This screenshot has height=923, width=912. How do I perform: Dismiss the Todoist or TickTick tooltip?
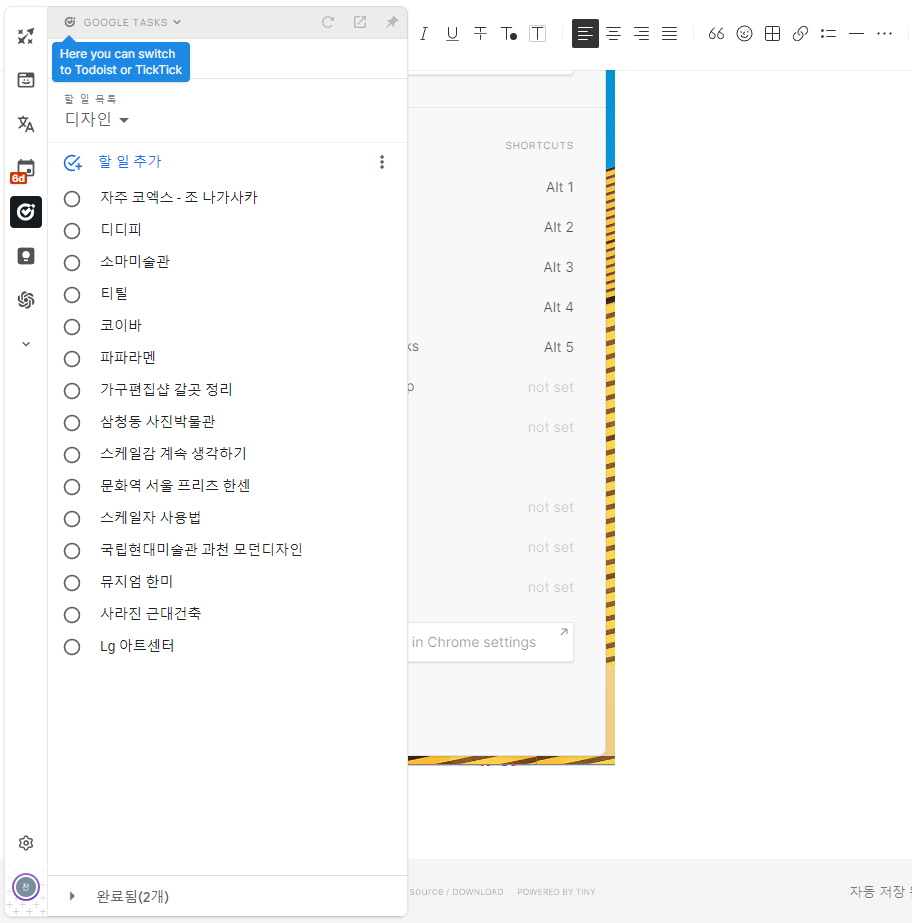(x=121, y=62)
